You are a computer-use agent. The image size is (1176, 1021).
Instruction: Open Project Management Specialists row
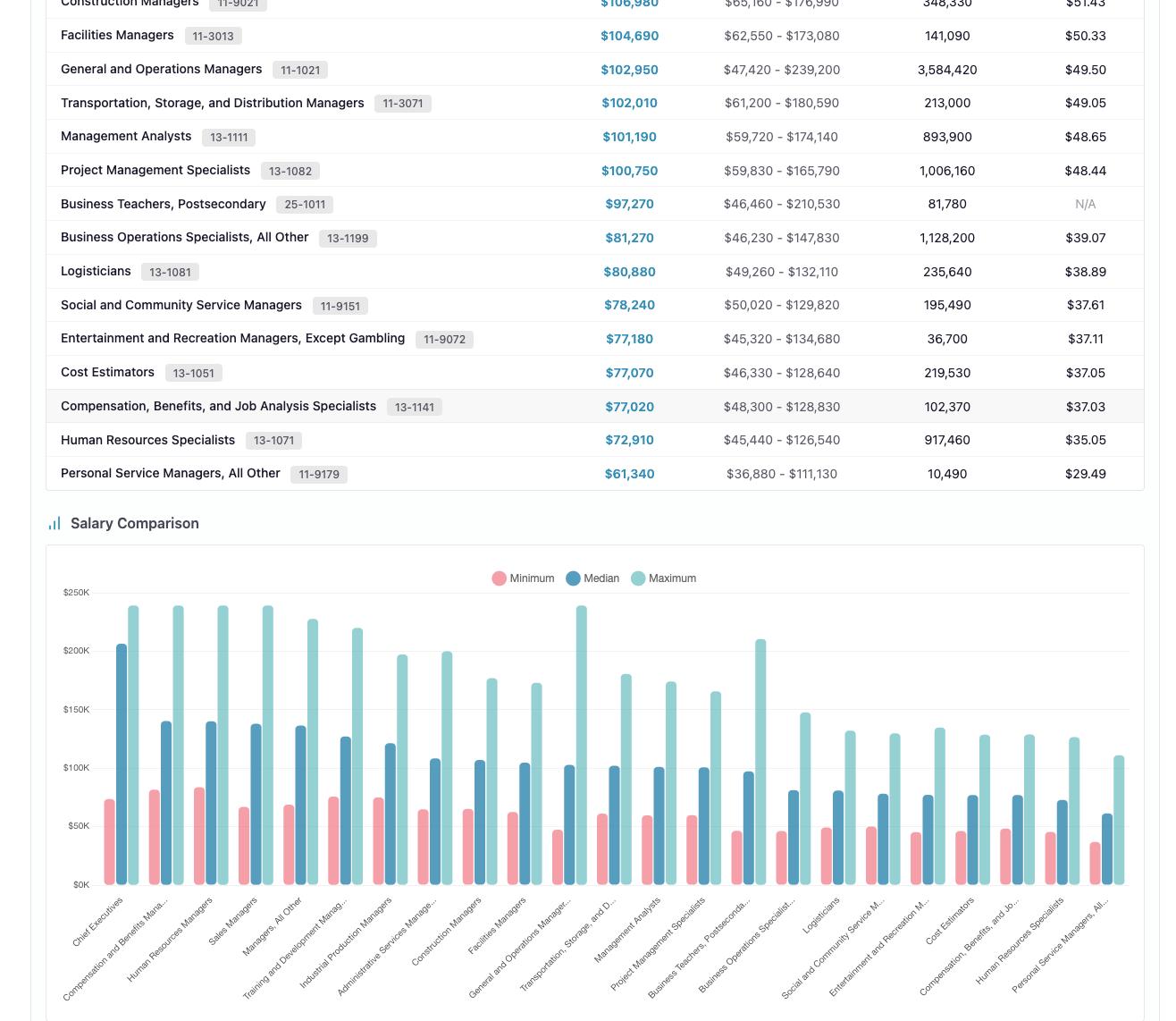point(155,170)
